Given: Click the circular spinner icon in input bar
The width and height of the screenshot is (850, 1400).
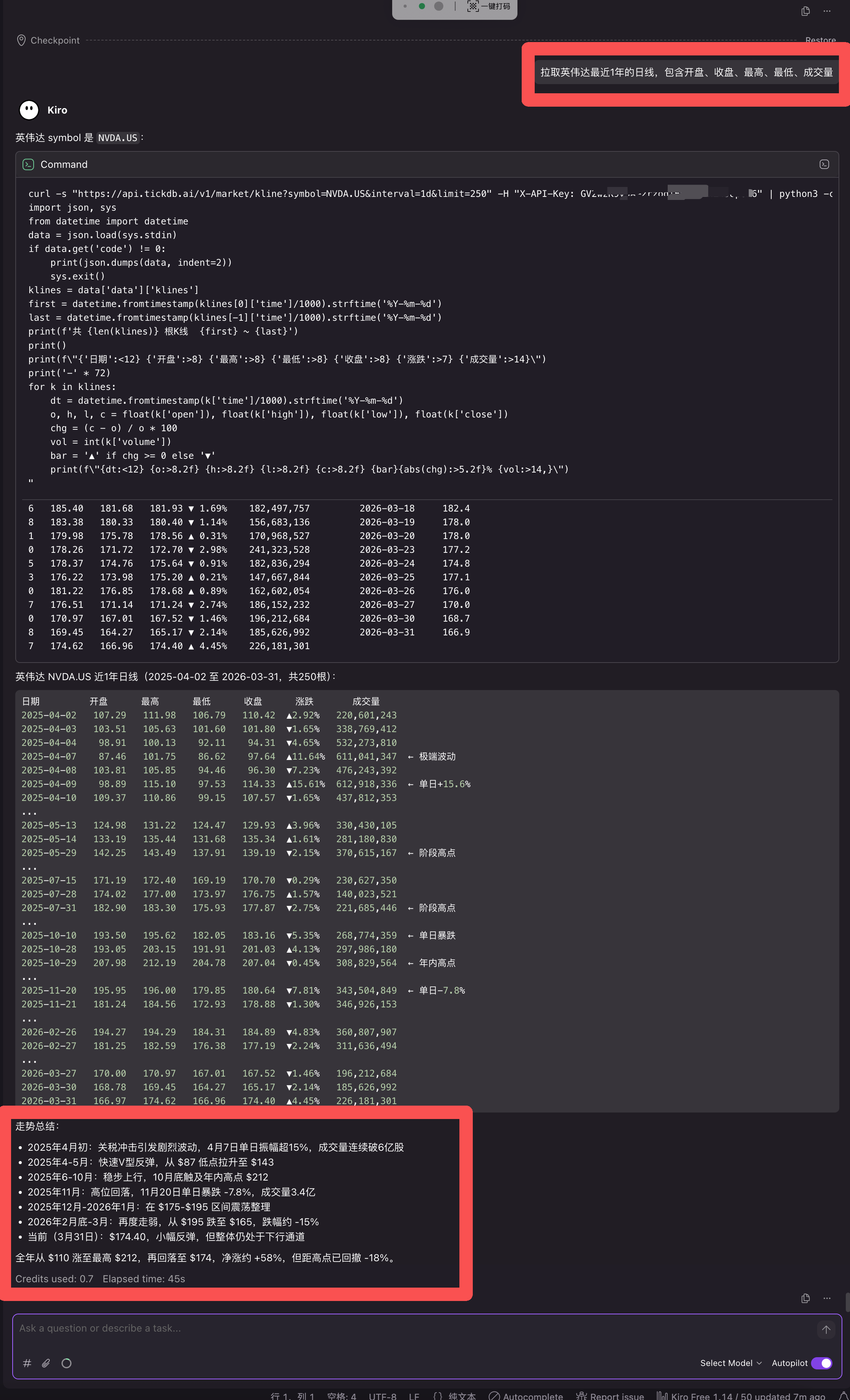Looking at the screenshot, I should [67, 1363].
